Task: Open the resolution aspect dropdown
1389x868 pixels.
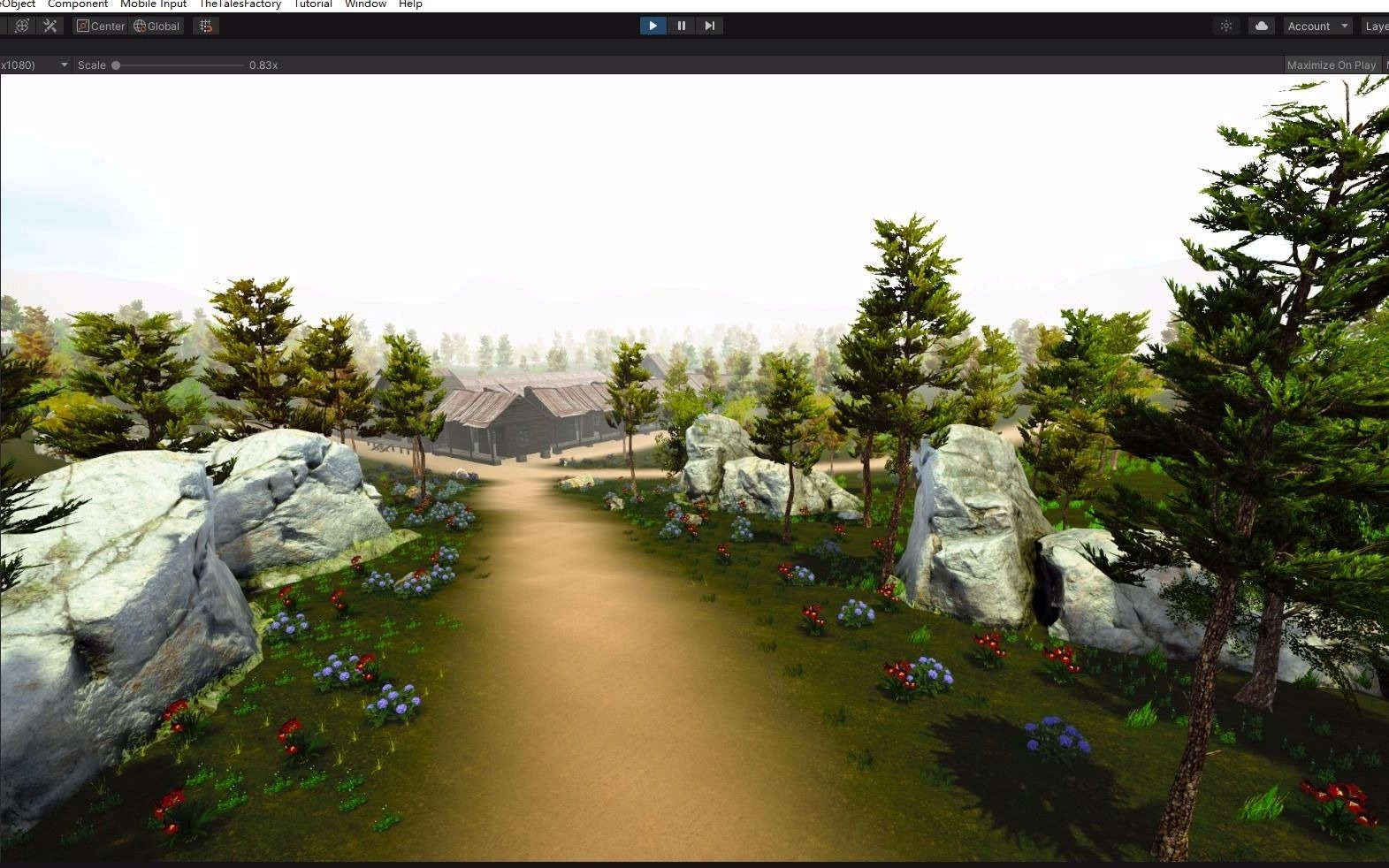Action: pyautogui.click(x=34, y=65)
